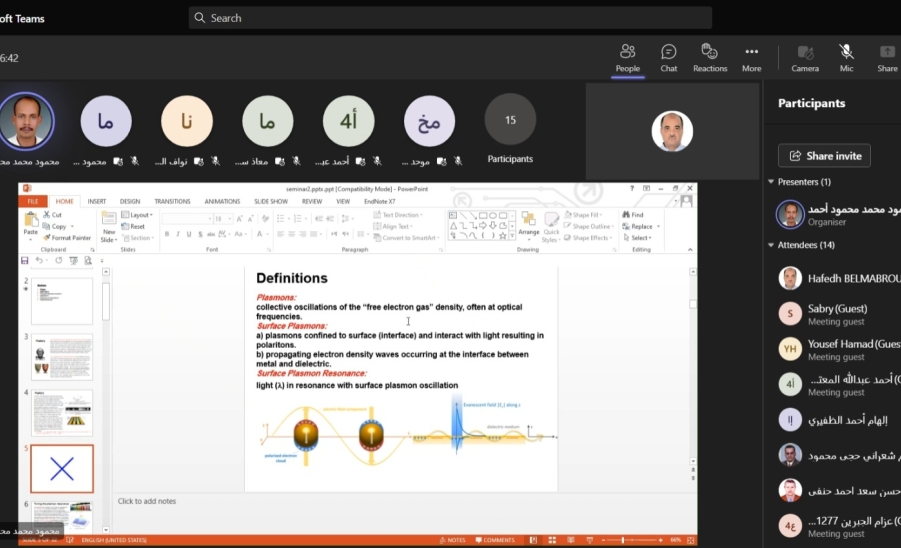This screenshot has height=548, width=901.
Task: Activate the Format Painter
Action: click(x=67, y=238)
